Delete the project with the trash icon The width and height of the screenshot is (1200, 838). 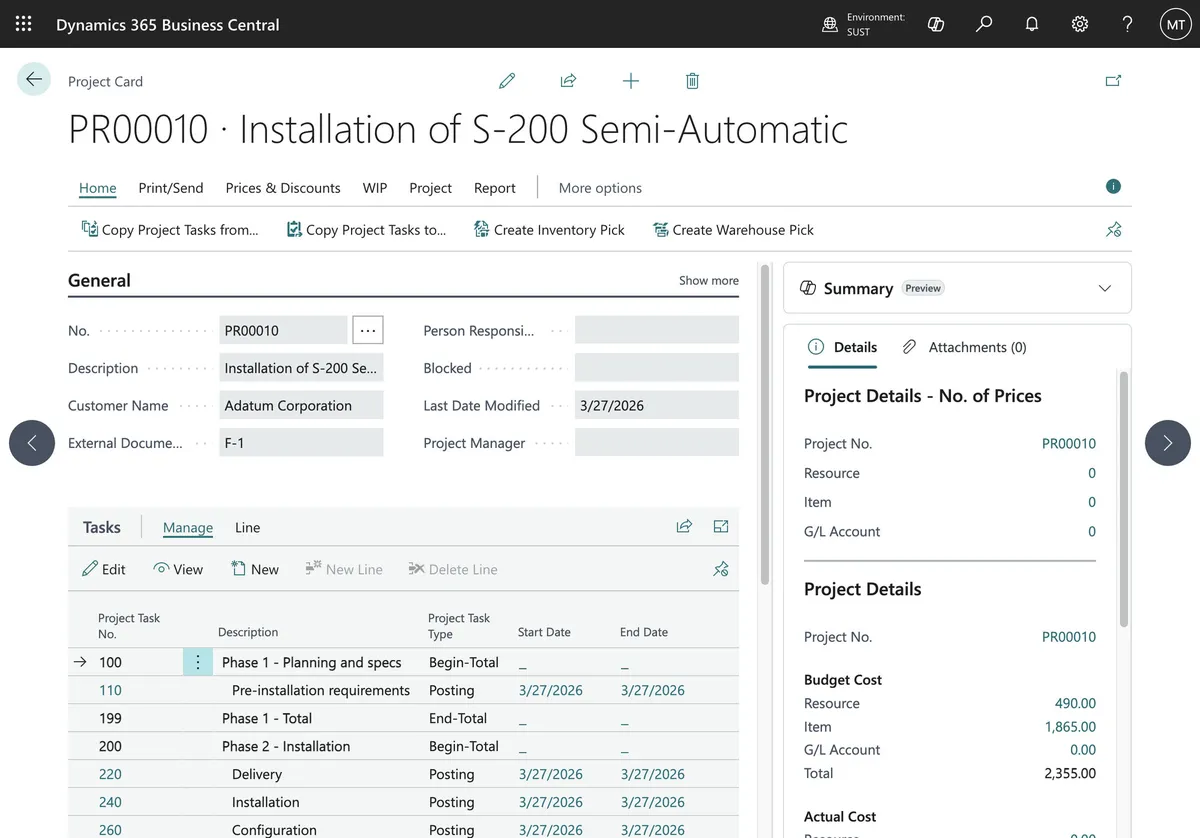692,81
